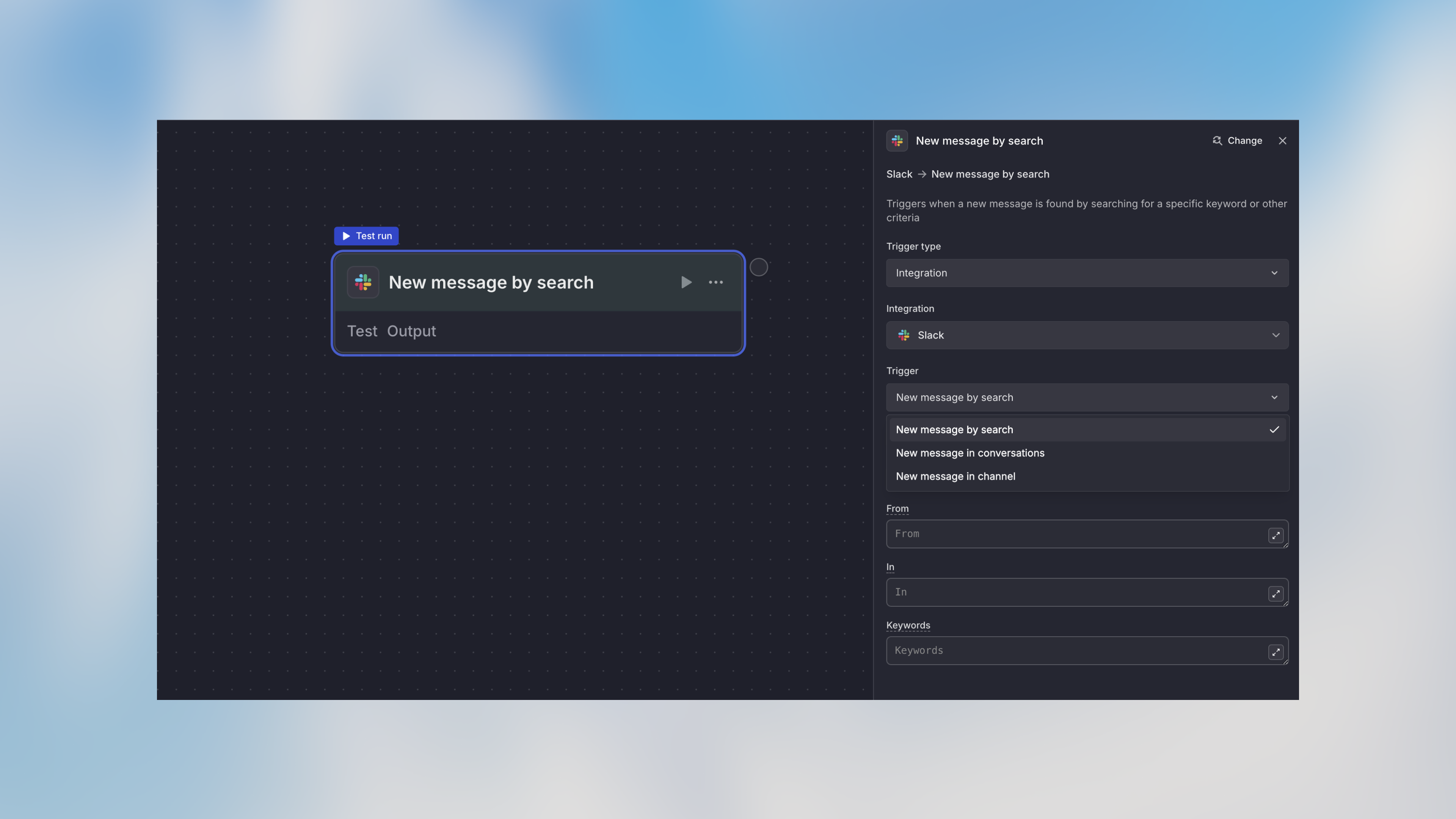This screenshot has height=819, width=1456.
Task: Switch to the node's Output tab
Action: [411, 331]
